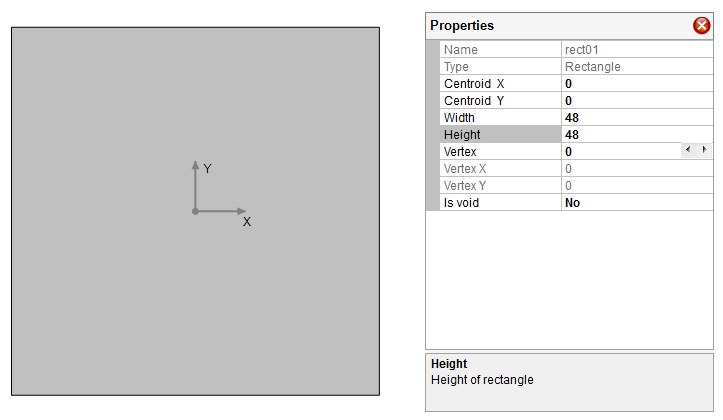
Task: Click the Vertex X value cell
Action: click(x=637, y=169)
